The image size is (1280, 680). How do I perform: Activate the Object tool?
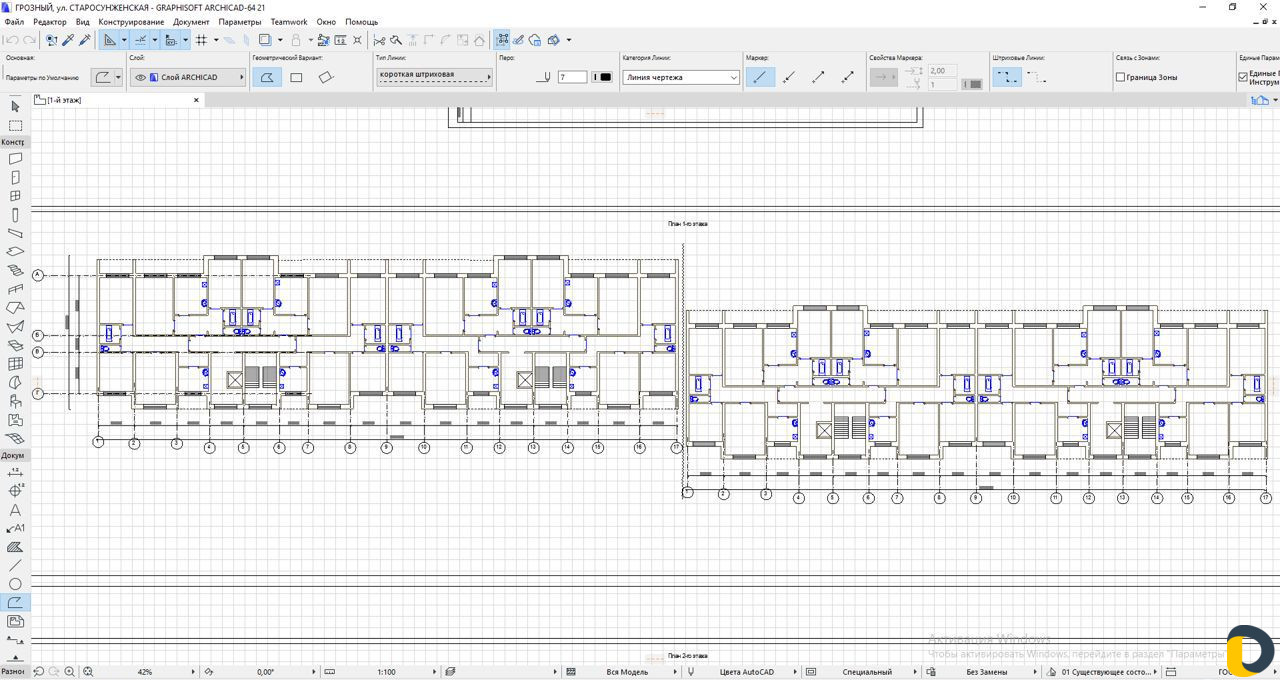(15, 401)
